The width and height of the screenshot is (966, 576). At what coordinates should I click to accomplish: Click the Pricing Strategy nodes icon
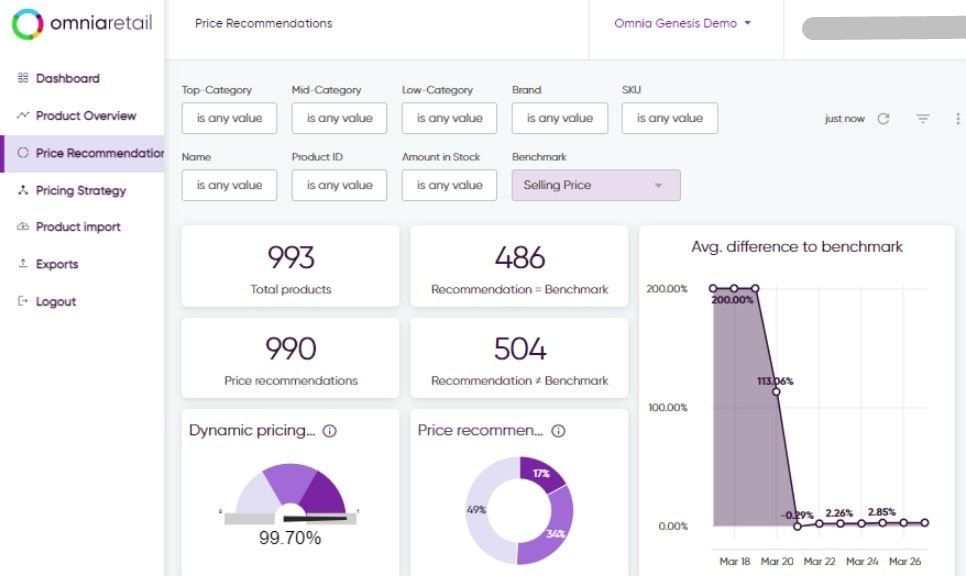tap(23, 190)
